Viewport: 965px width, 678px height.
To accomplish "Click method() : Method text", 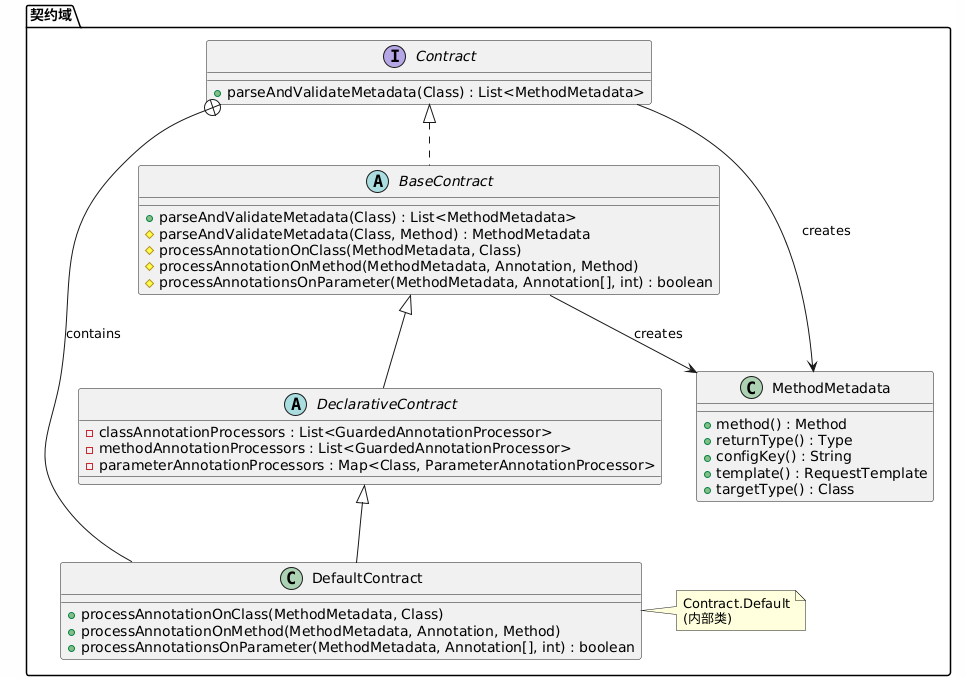I will pos(781,425).
